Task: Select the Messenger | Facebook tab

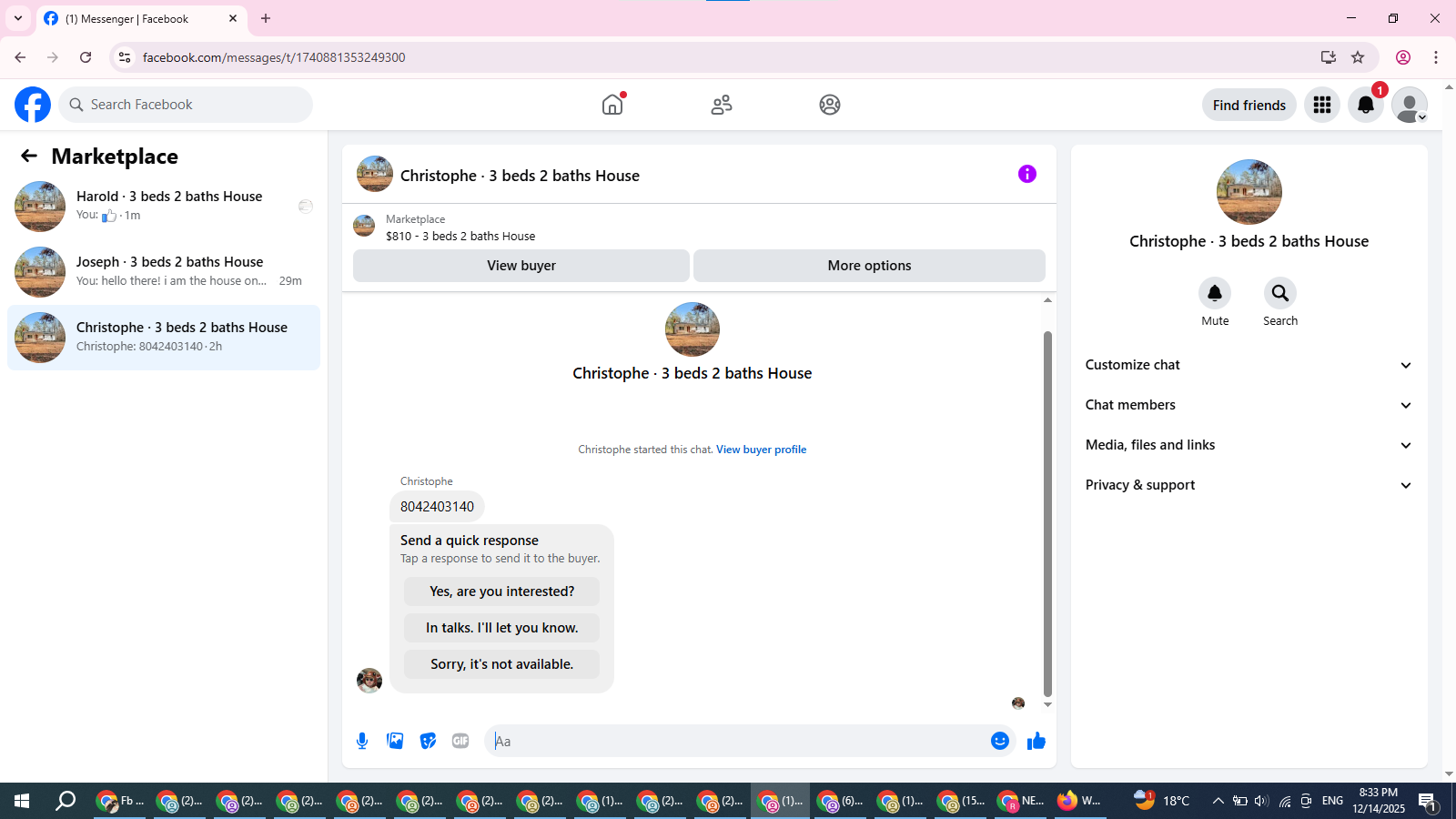Action: pos(141,18)
